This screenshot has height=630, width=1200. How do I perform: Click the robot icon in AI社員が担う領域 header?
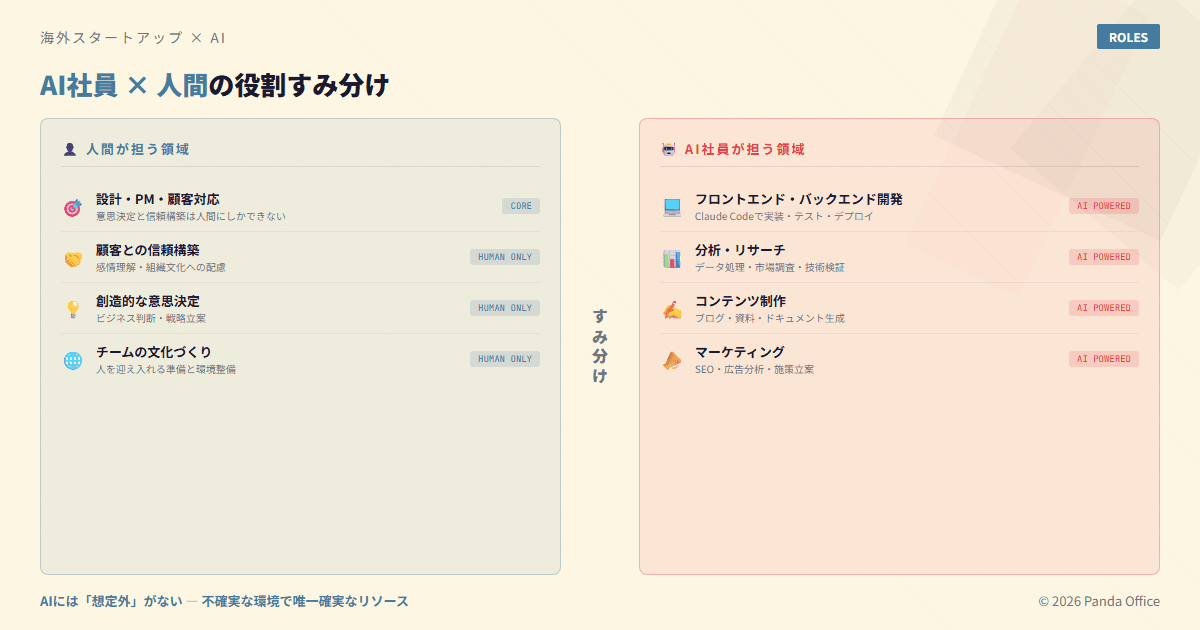[x=669, y=149]
